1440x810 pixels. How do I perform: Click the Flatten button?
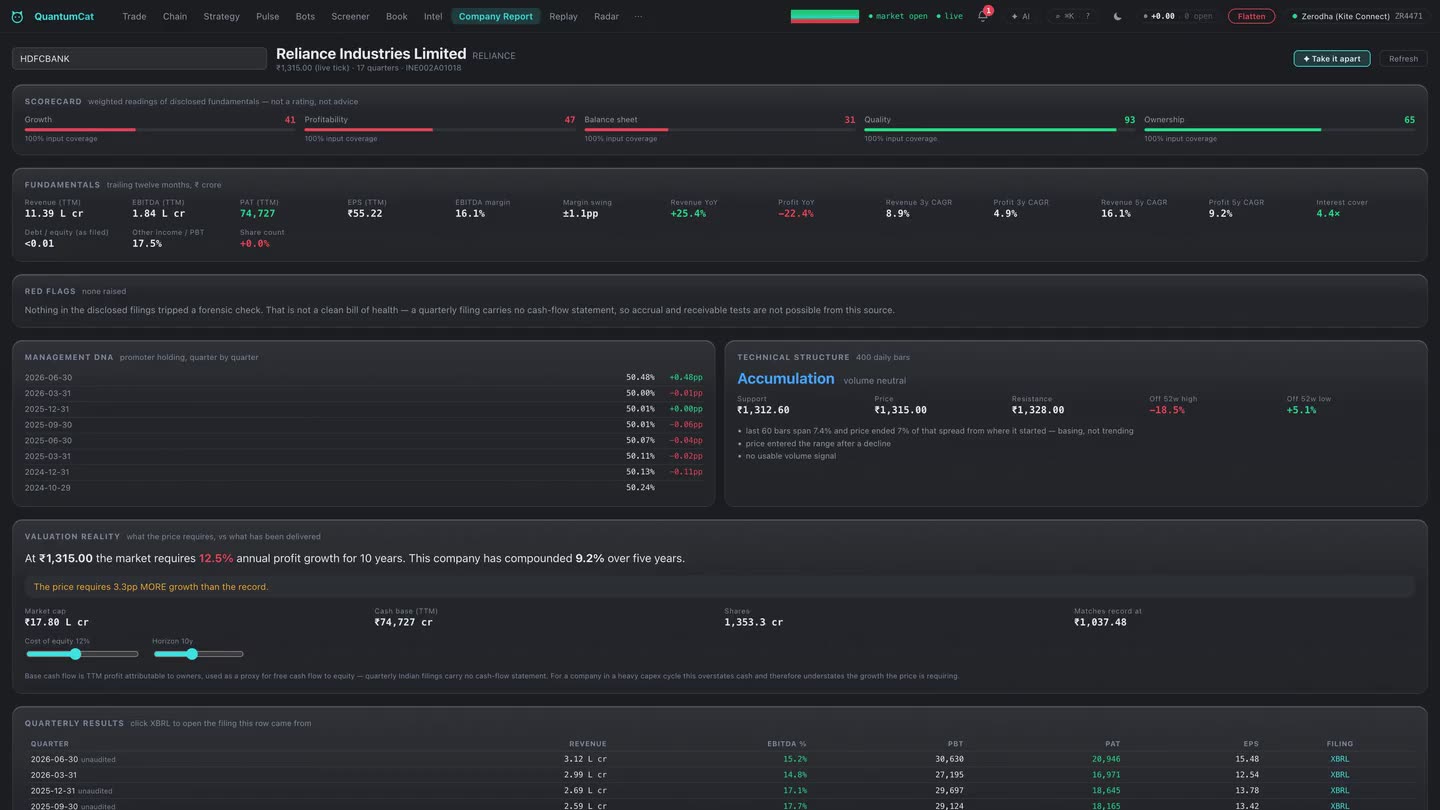point(1252,16)
